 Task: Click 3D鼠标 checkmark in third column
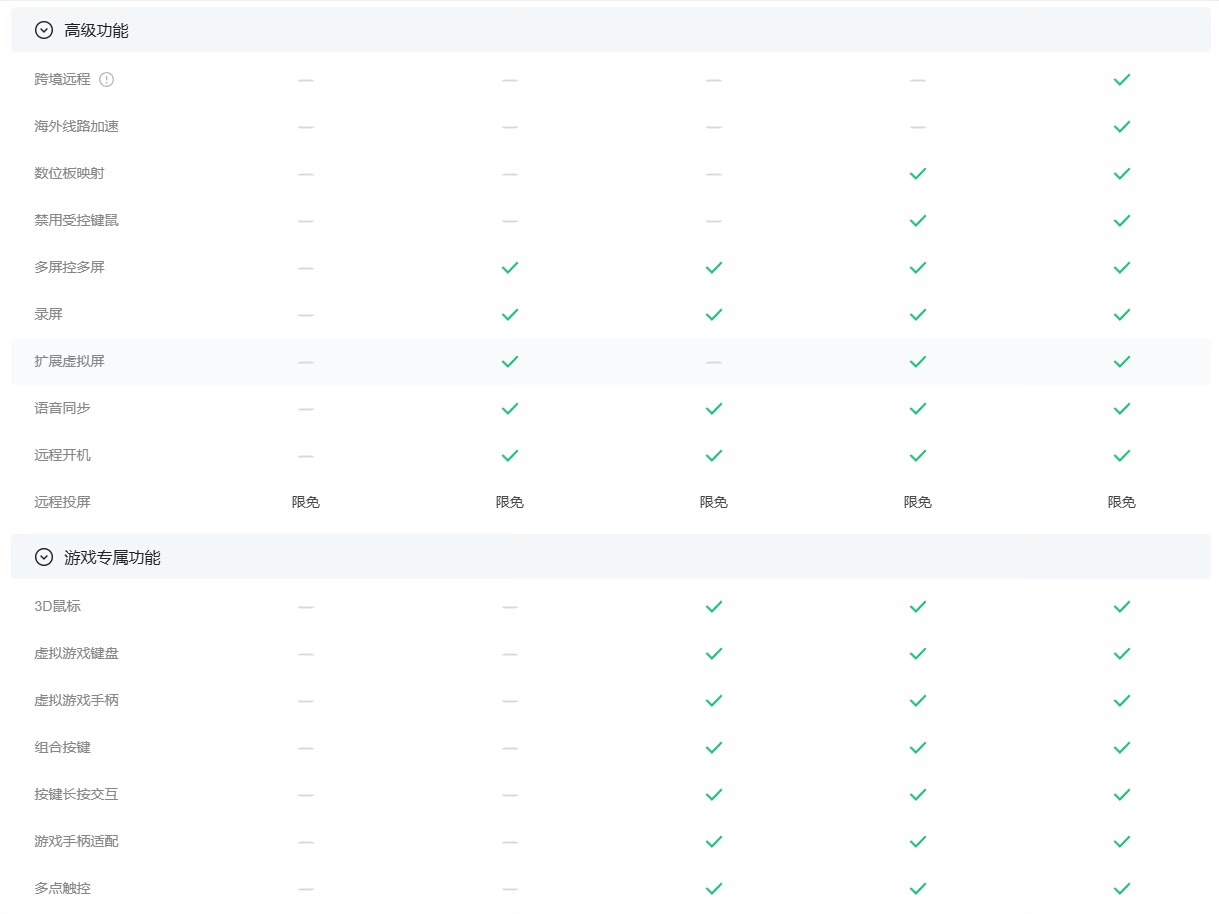pos(713,606)
